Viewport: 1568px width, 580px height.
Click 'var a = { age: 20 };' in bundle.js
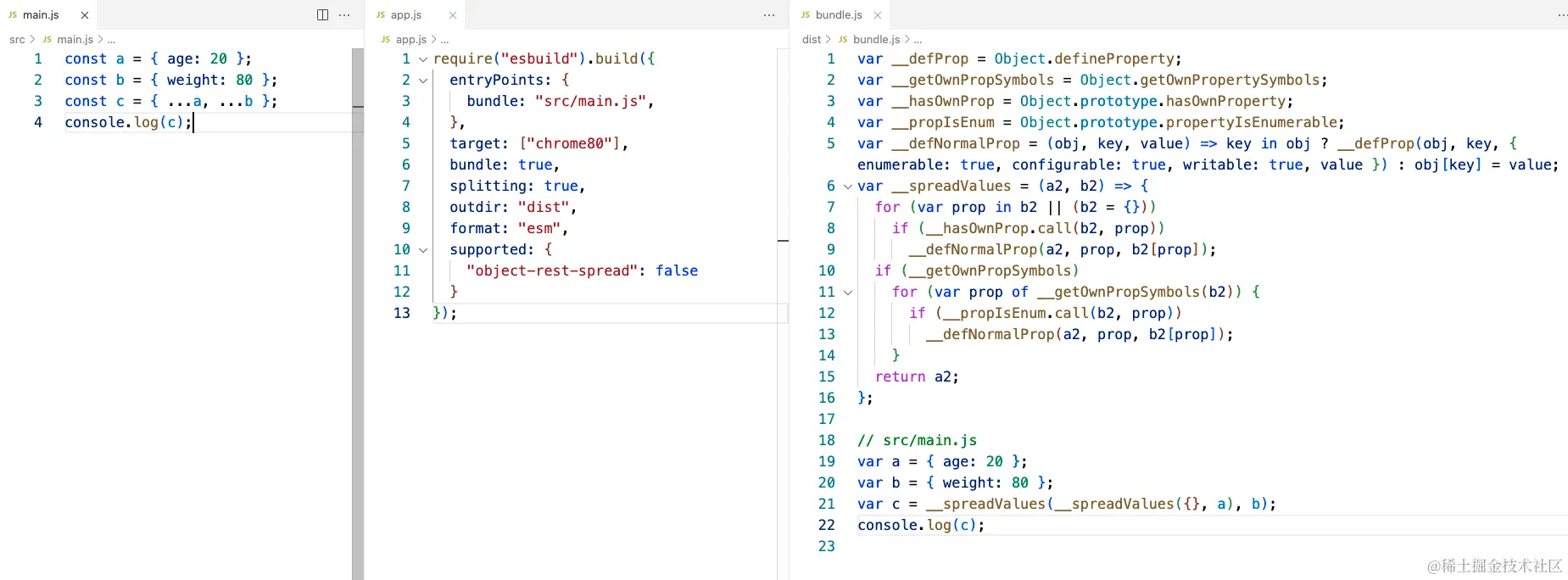click(x=942, y=461)
